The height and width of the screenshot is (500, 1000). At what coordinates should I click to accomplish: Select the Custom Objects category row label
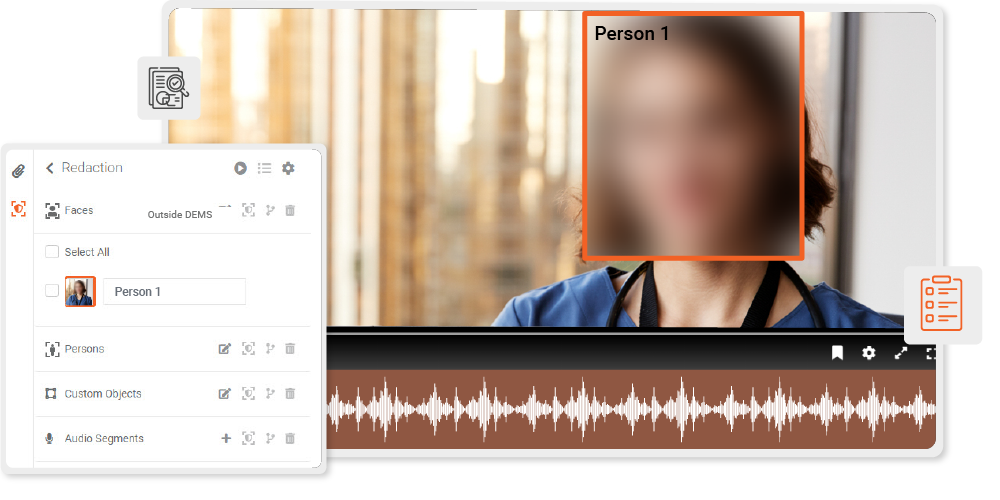tap(103, 393)
